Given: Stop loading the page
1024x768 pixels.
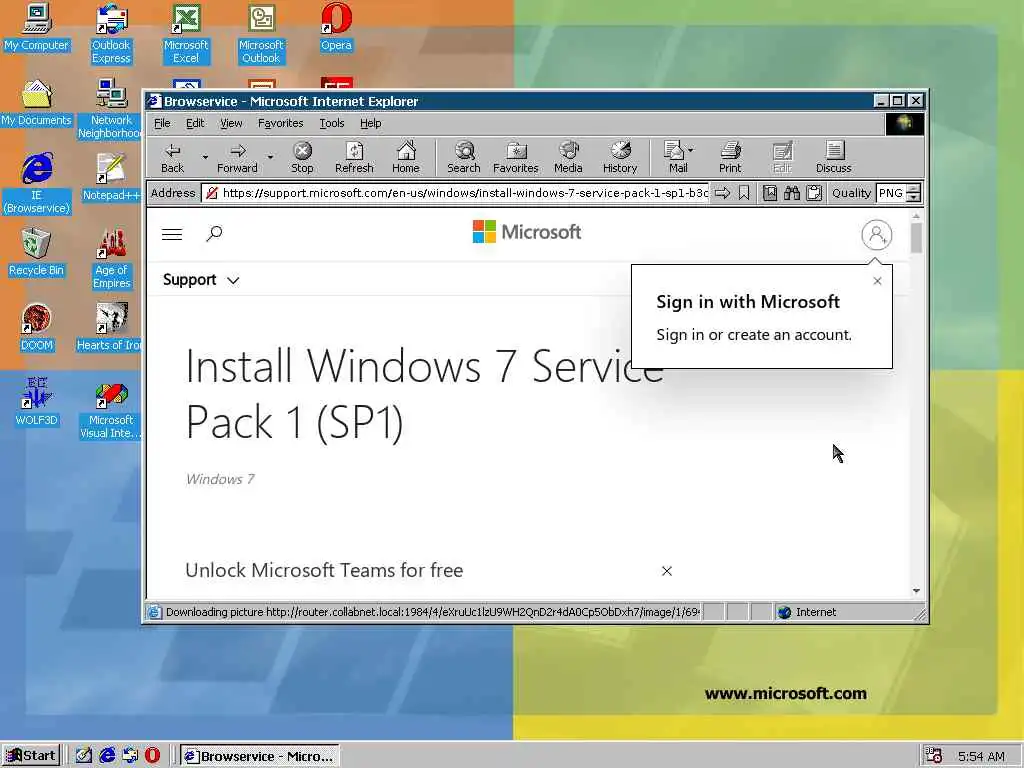Looking at the screenshot, I should 302,157.
